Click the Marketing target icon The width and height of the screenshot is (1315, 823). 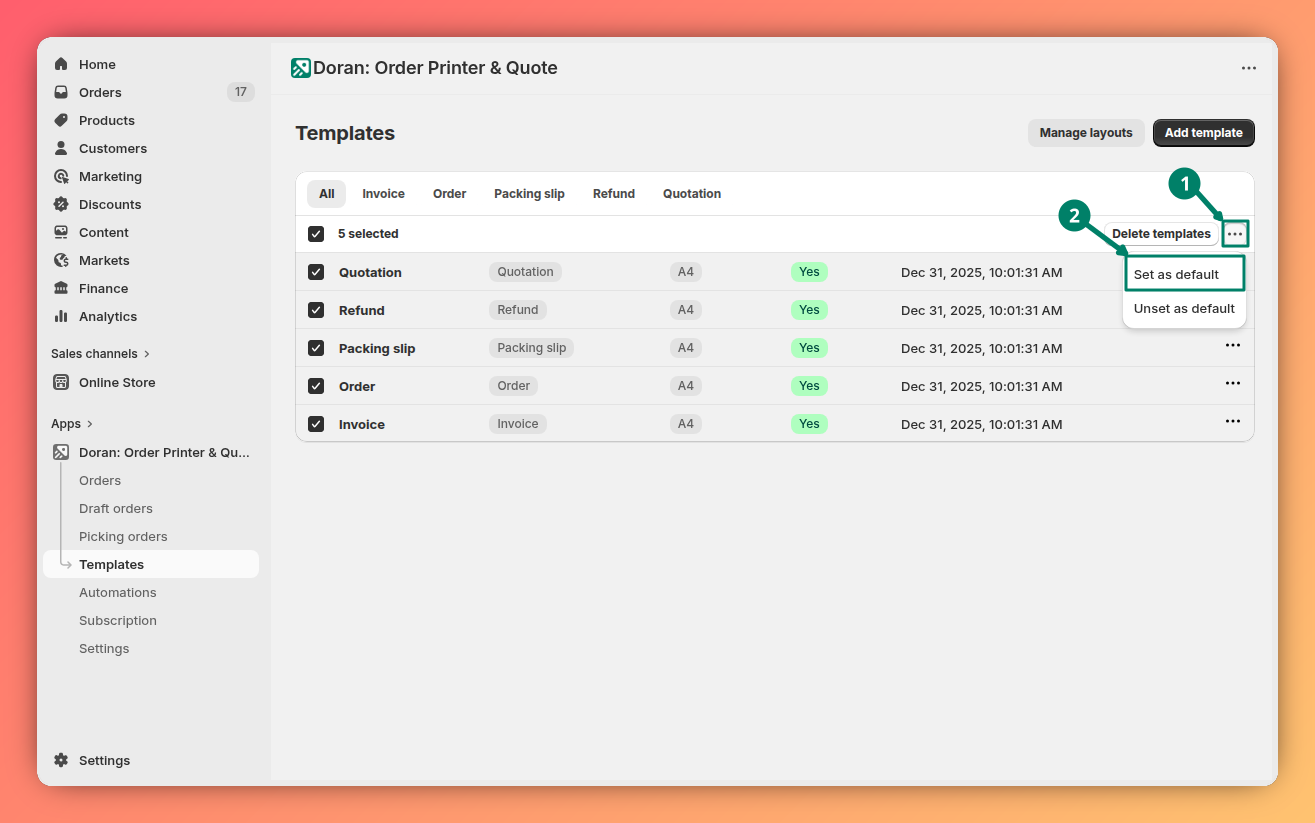[x=61, y=176]
